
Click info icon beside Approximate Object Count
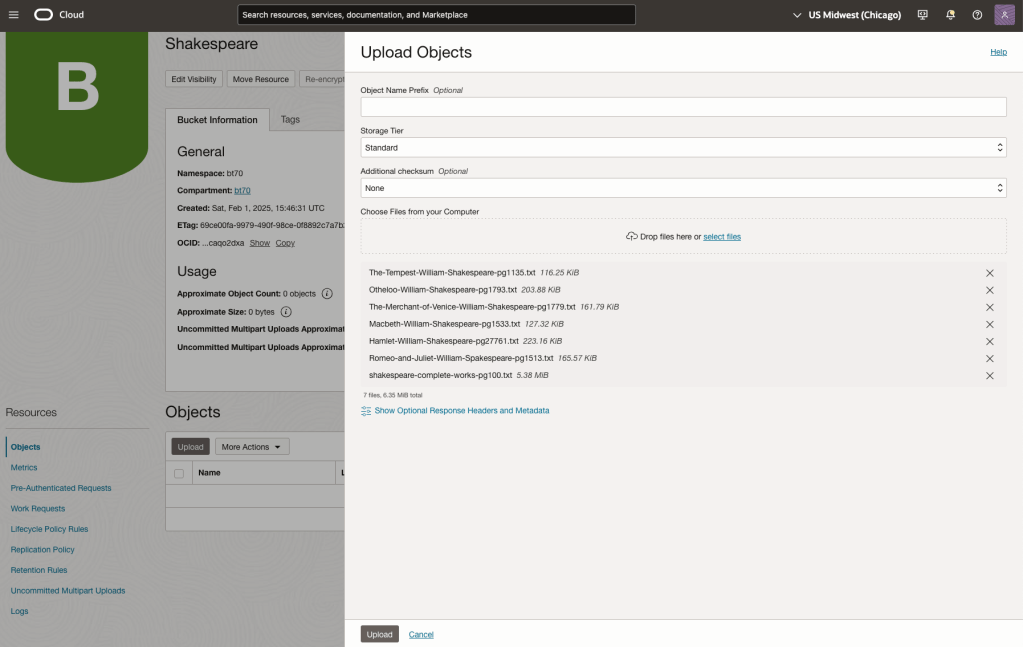(x=327, y=294)
